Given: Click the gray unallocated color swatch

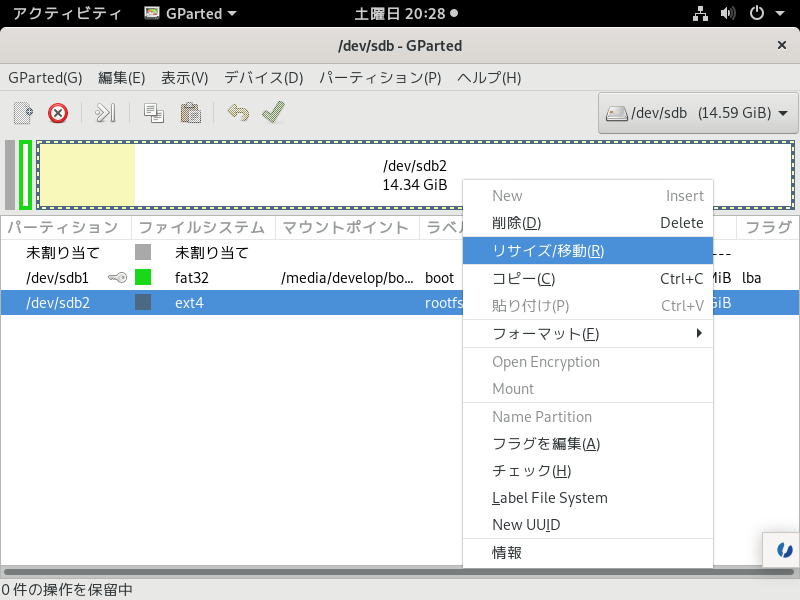Looking at the screenshot, I should [143, 252].
